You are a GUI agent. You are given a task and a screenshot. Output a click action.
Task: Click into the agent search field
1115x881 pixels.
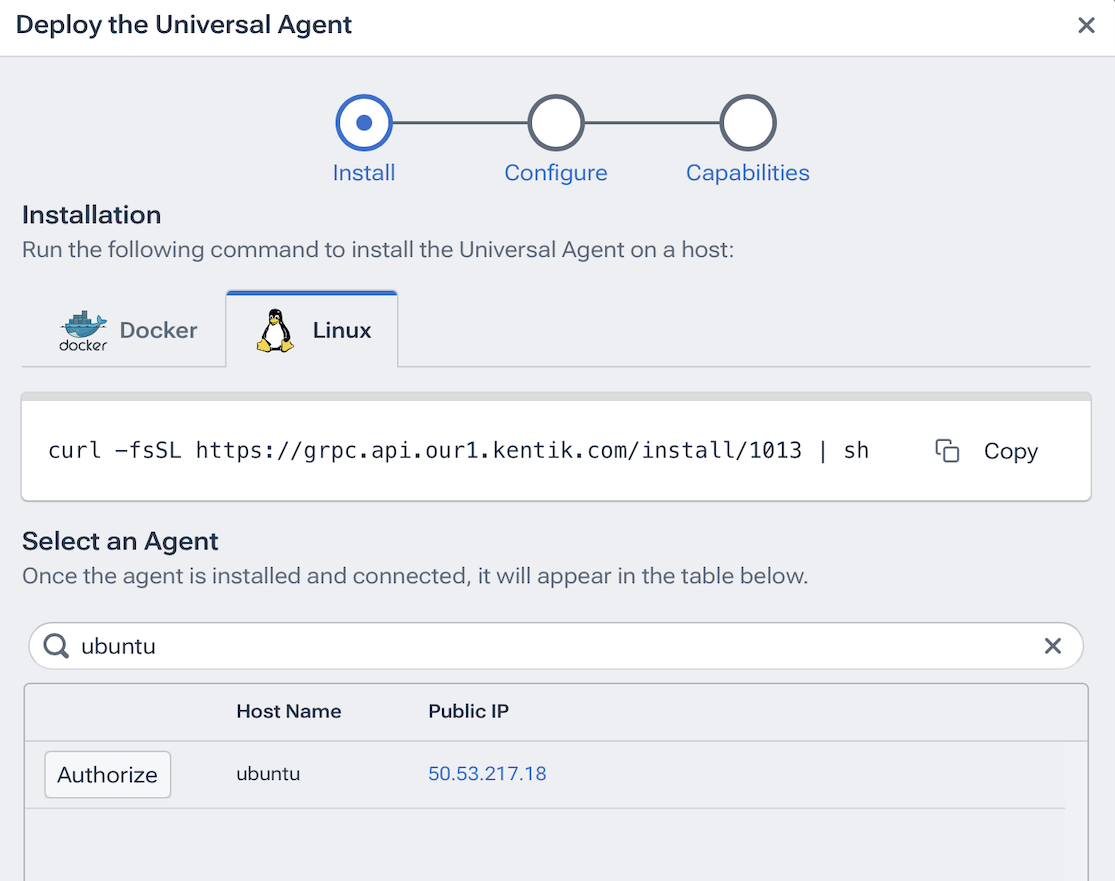pos(550,646)
